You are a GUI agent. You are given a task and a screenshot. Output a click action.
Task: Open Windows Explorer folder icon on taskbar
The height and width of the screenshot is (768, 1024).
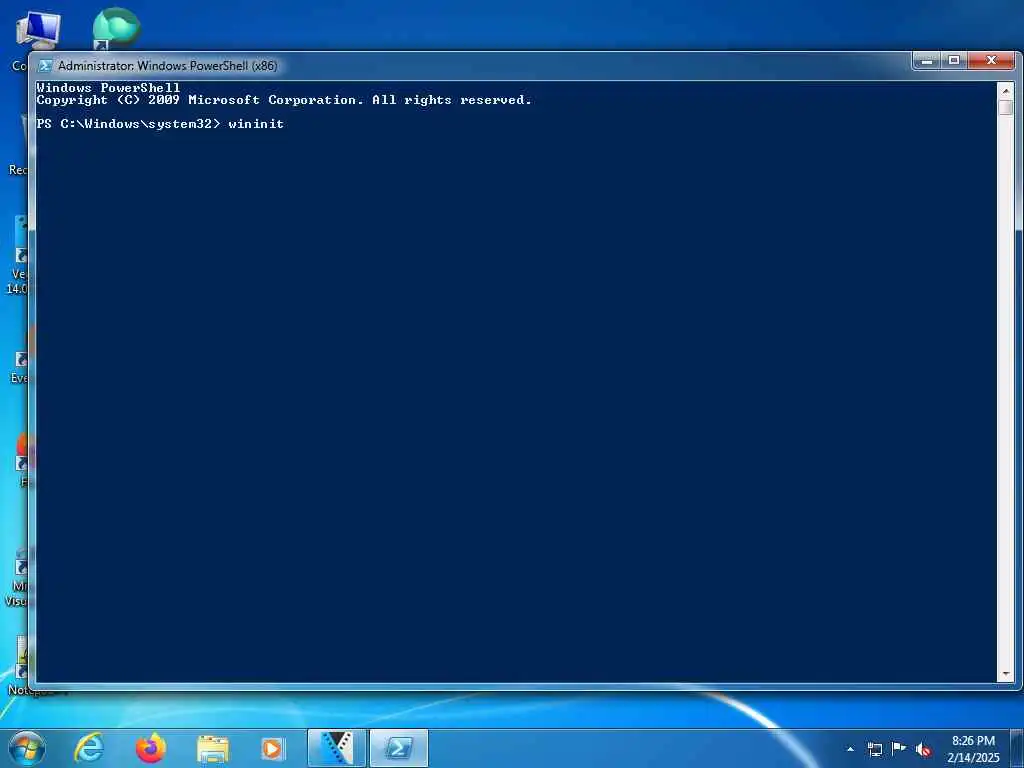pyautogui.click(x=213, y=749)
